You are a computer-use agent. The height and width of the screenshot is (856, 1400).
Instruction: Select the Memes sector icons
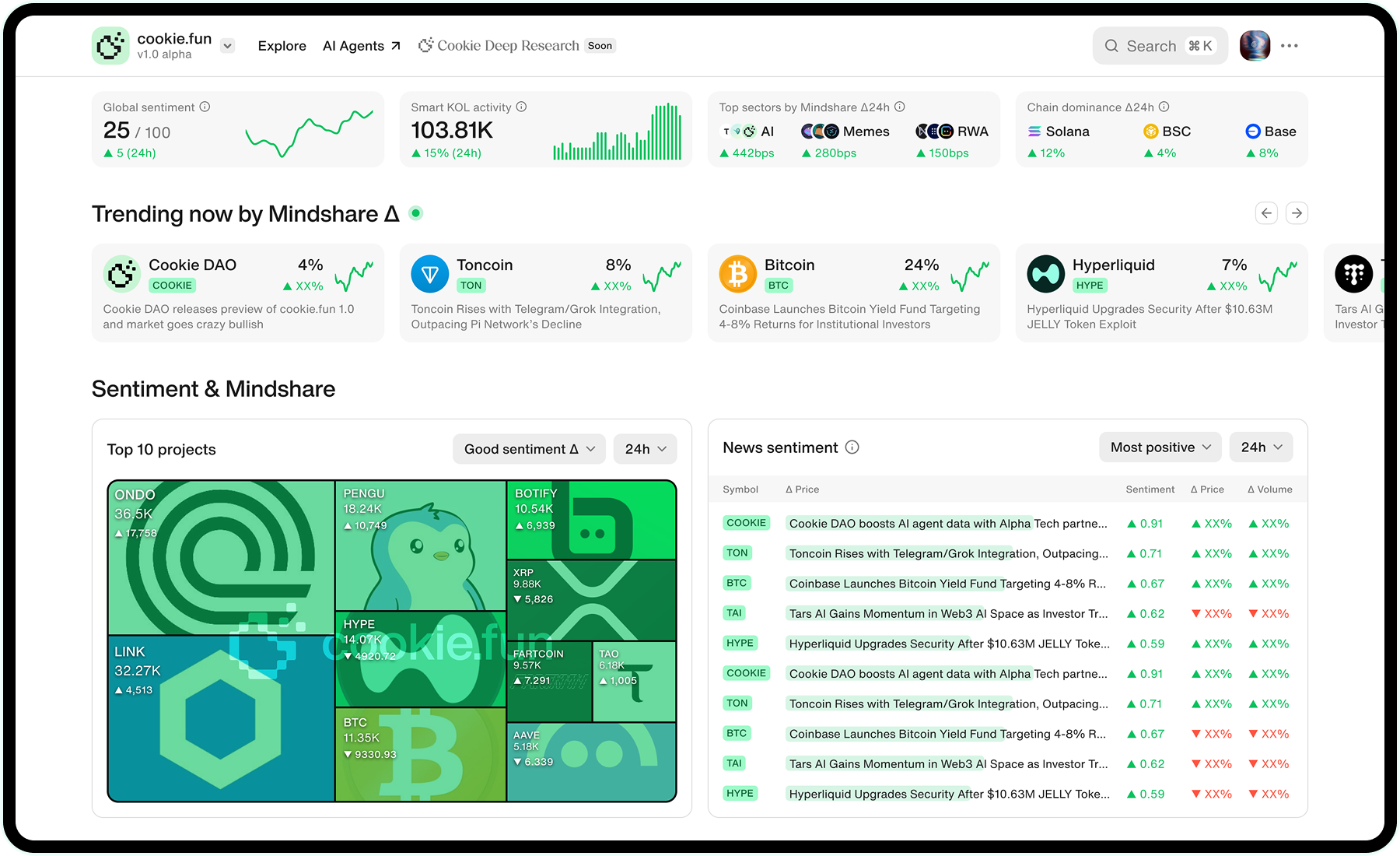[820, 132]
